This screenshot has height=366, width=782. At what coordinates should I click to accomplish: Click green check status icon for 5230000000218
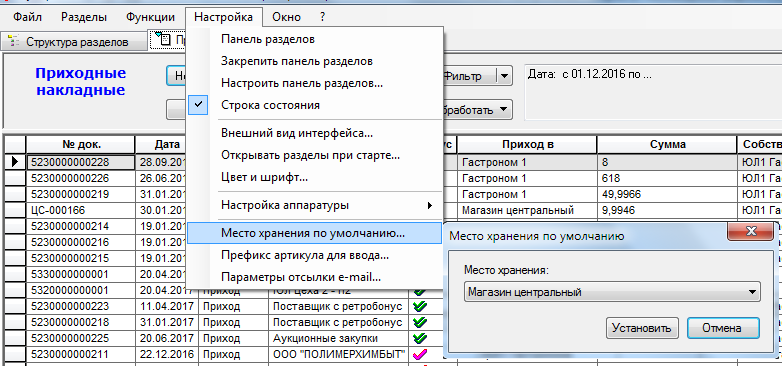420,322
